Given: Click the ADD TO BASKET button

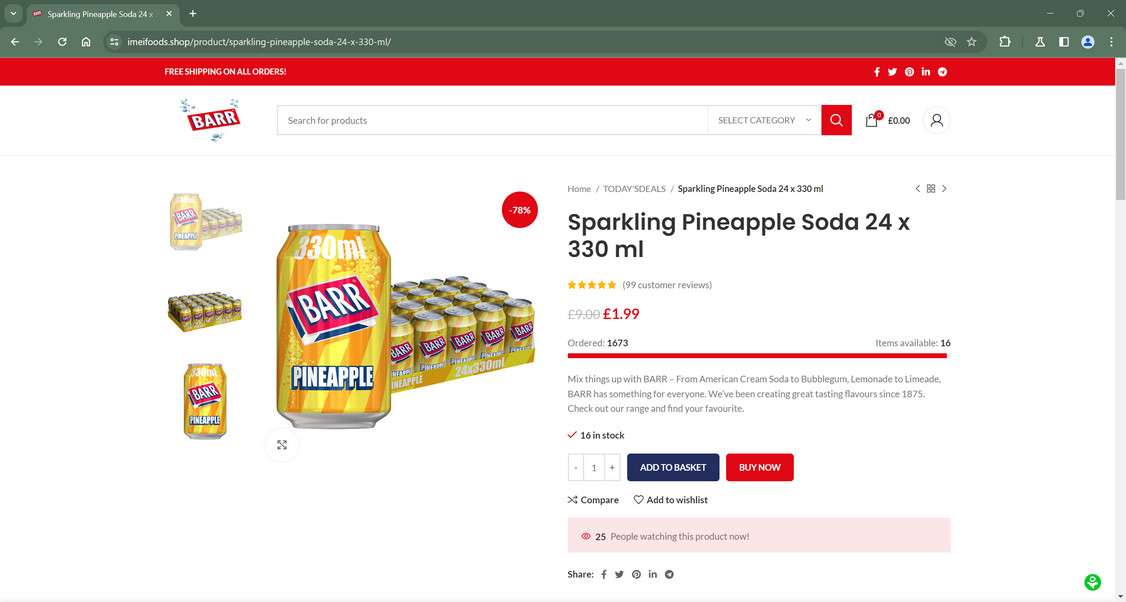Looking at the screenshot, I should [672, 466].
